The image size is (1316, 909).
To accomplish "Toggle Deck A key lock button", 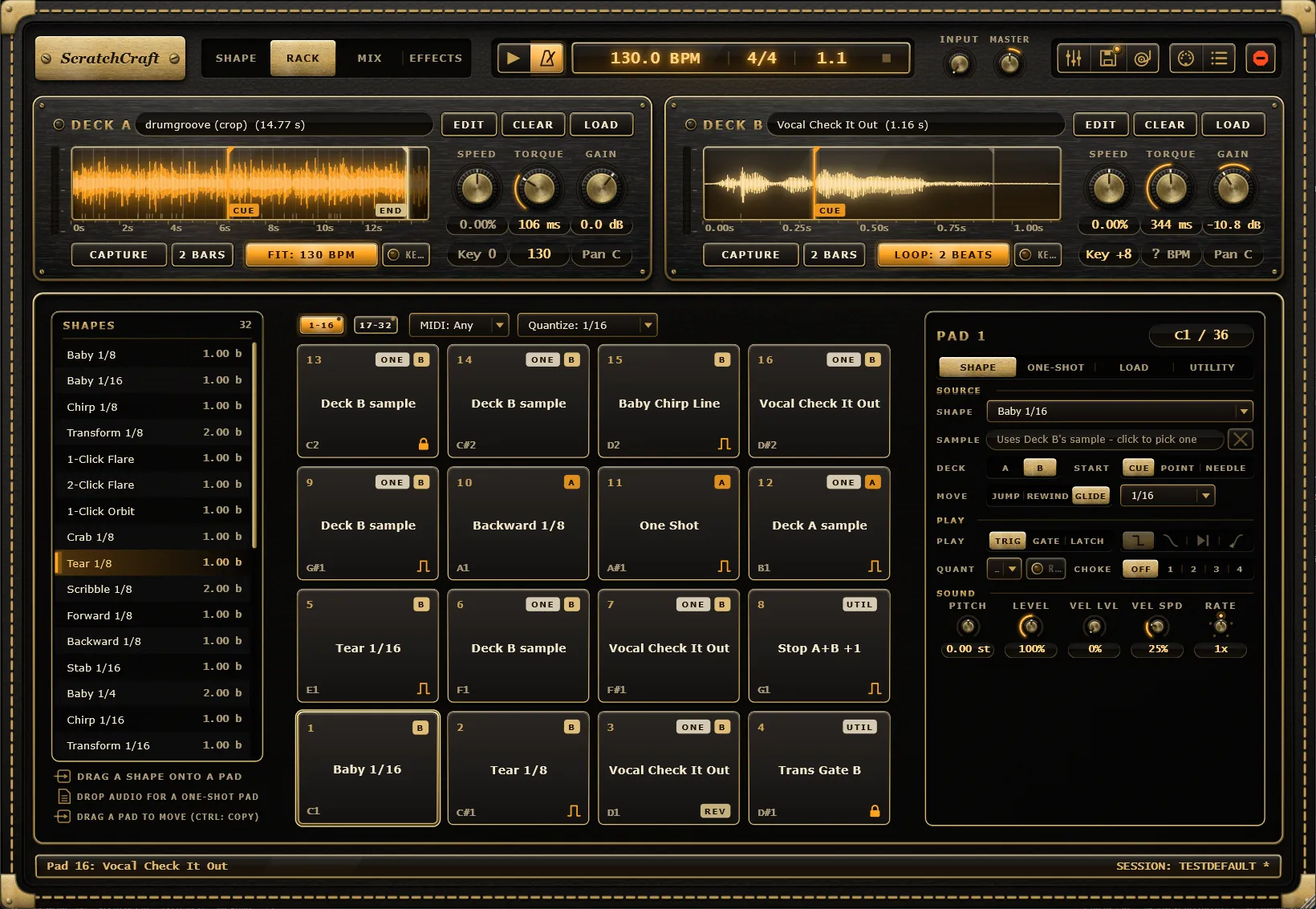I will pyautogui.click(x=406, y=255).
